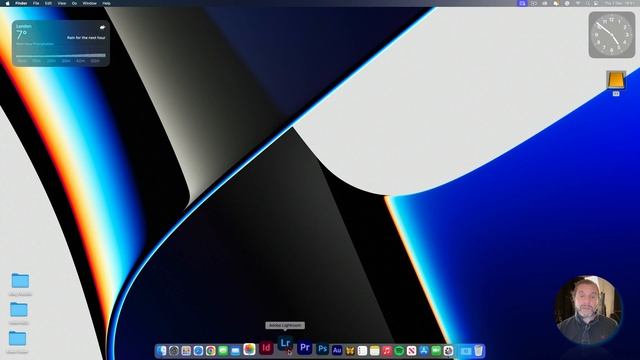
Task: Open the News app in Dock
Action: point(411,351)
